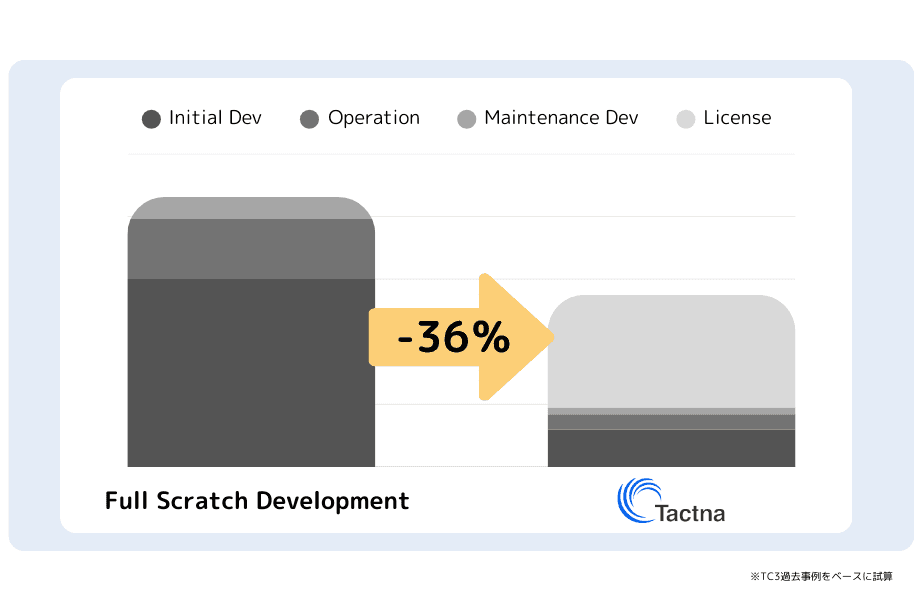Select the 'License' legend label

[x=737, y=118]
